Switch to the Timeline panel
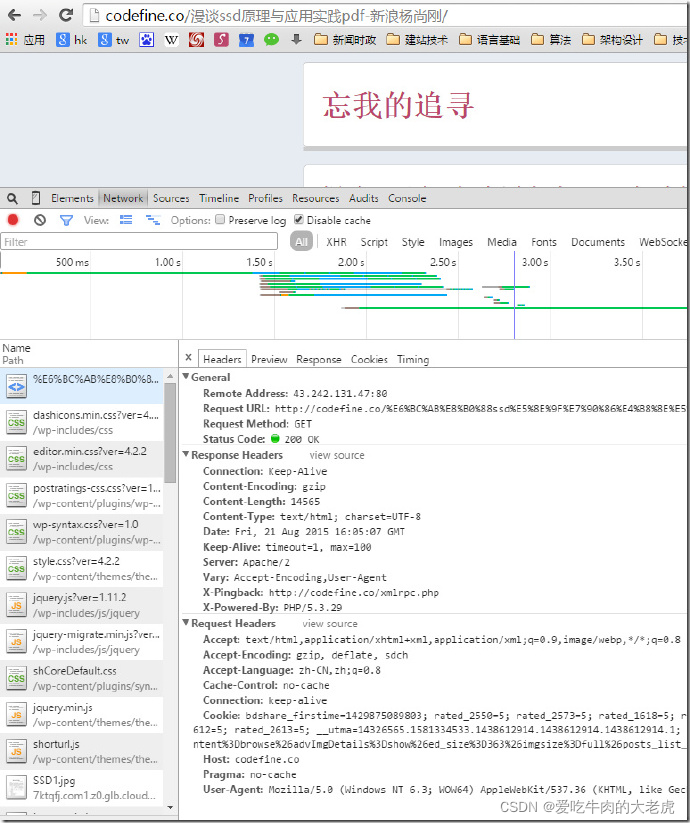 pos(219,198)
